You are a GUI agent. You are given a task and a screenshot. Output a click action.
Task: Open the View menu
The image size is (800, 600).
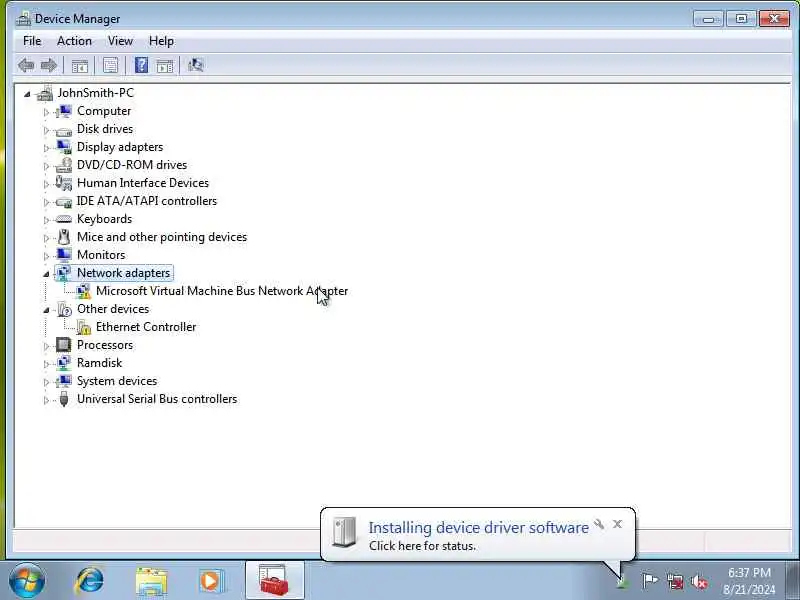[120, 41]
